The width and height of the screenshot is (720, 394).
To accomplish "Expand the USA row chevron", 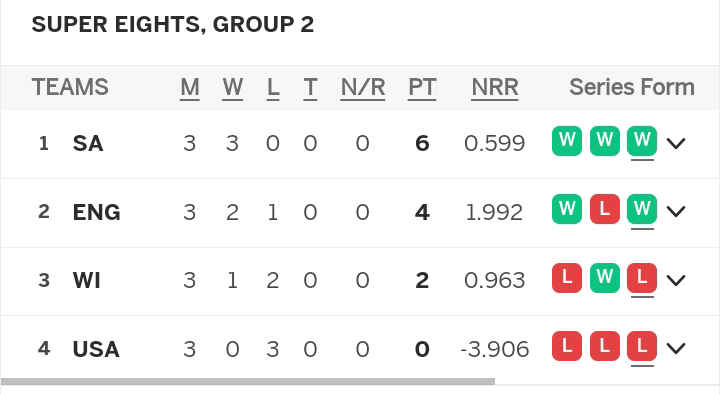I will point(676,348).
